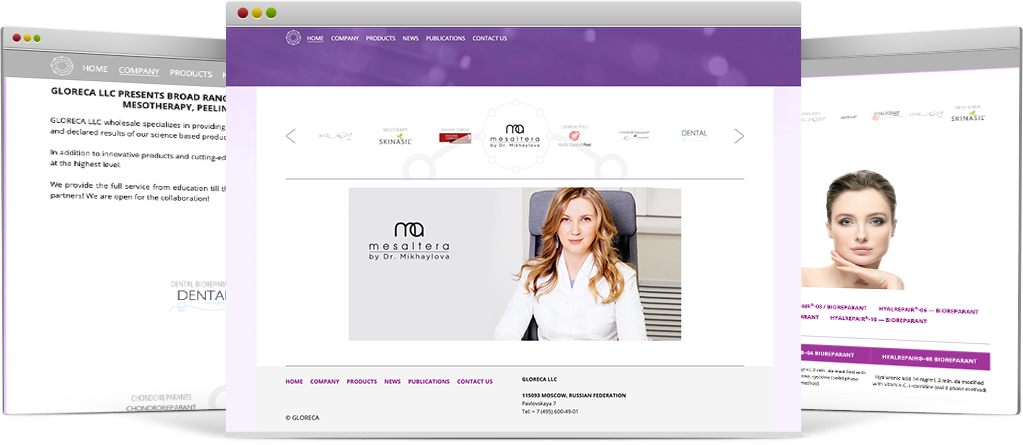Viewport: 1023px width, 445px height.
Task: Click the green maximize button of center window
Action: (x=271, y=13)
